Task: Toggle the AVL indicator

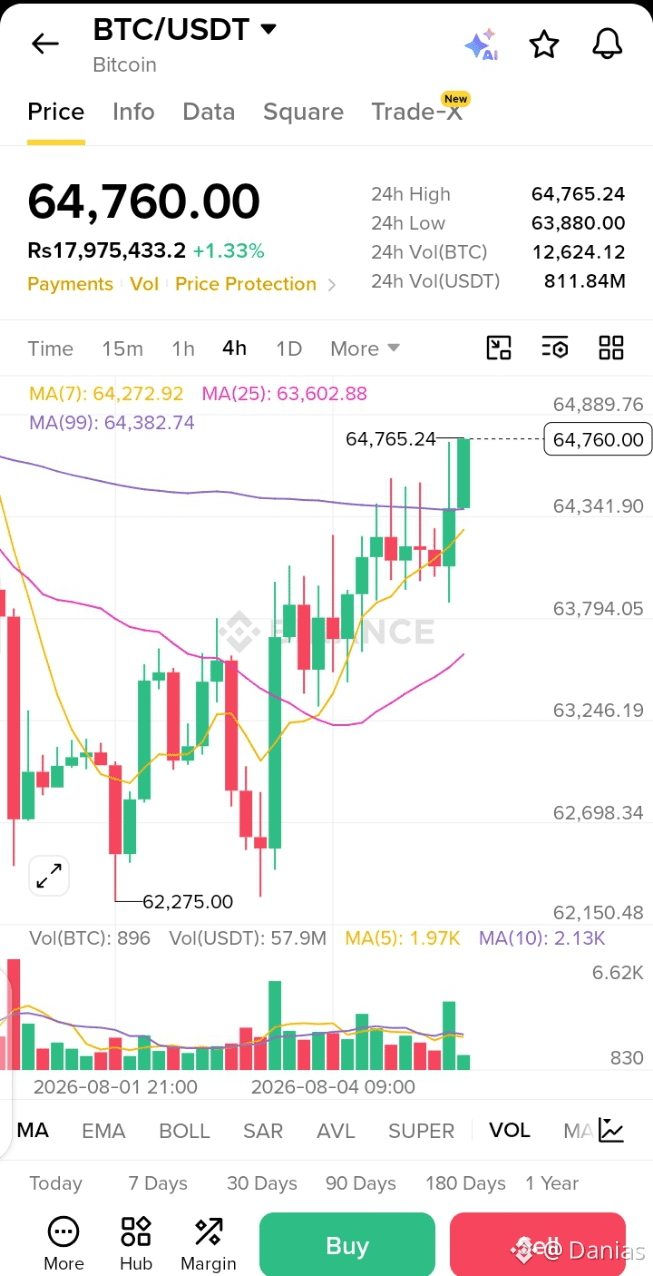Action: [336, 1130]
